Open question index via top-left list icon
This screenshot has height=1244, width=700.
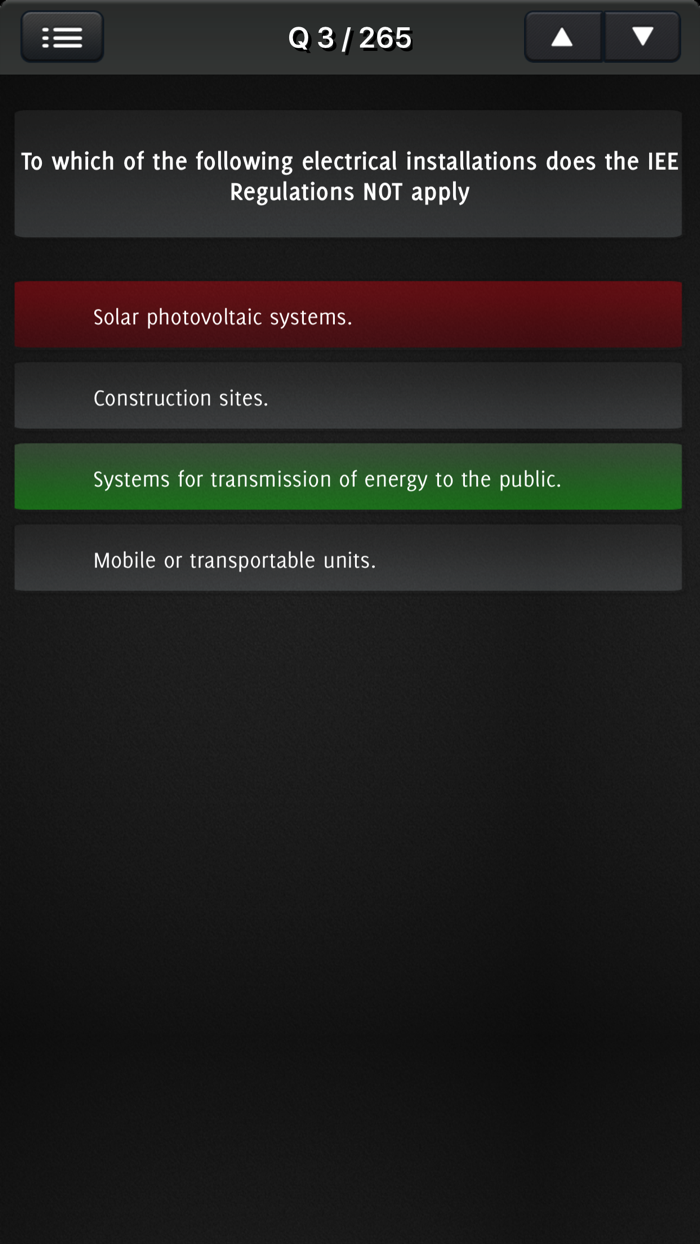[x=62, y=37]
